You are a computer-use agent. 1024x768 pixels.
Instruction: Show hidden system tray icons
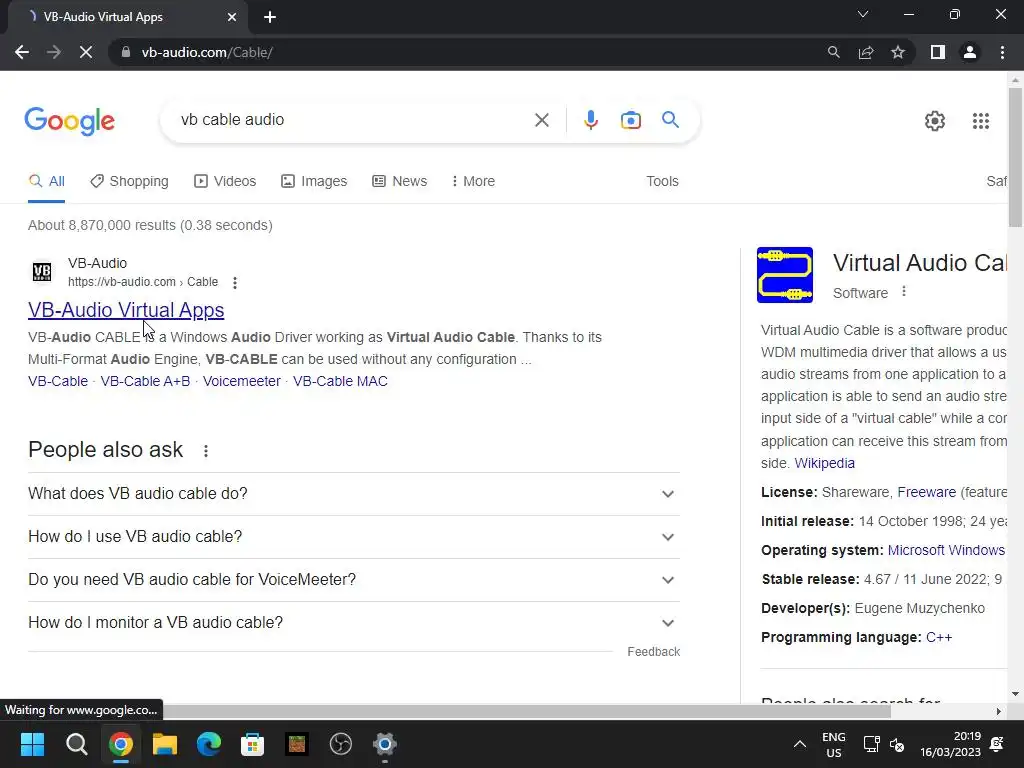tap(799, 744)
